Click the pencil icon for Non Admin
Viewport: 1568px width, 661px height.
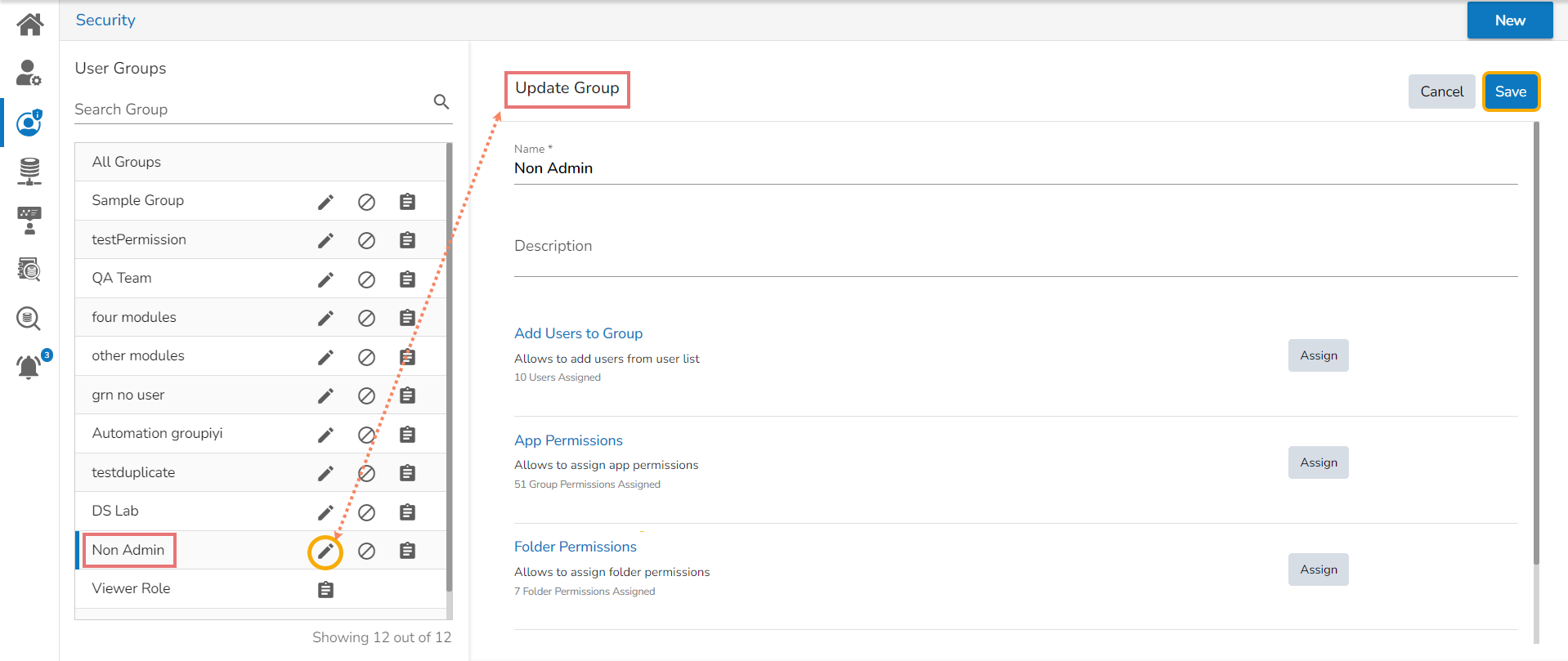(x=325, y=552)
